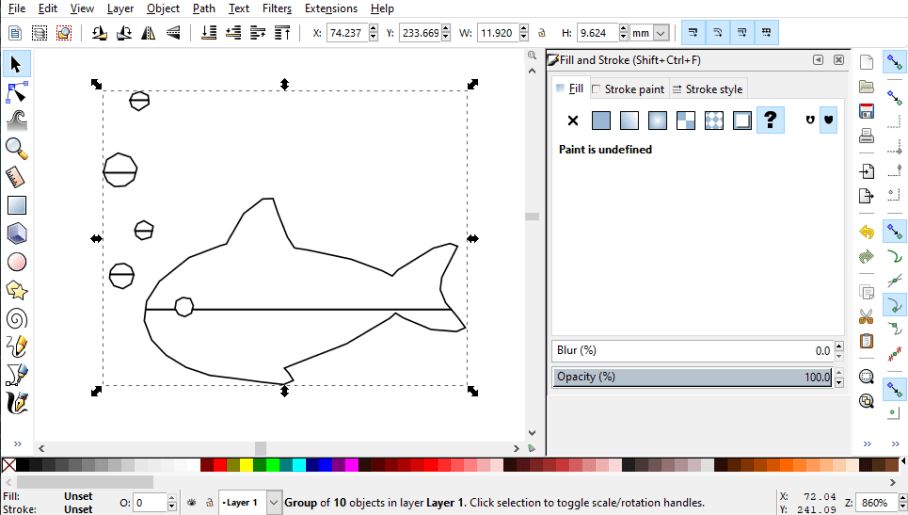Select the Node editing tool
Screen dimensions: 908x515
click(x=17, y=93)
